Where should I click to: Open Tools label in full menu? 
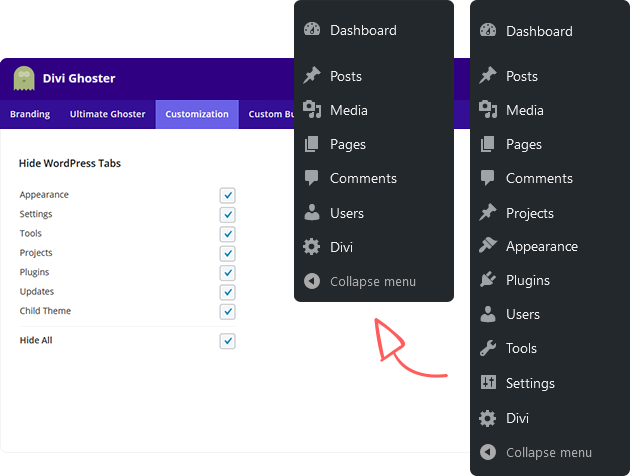click(x=521, y=348)
